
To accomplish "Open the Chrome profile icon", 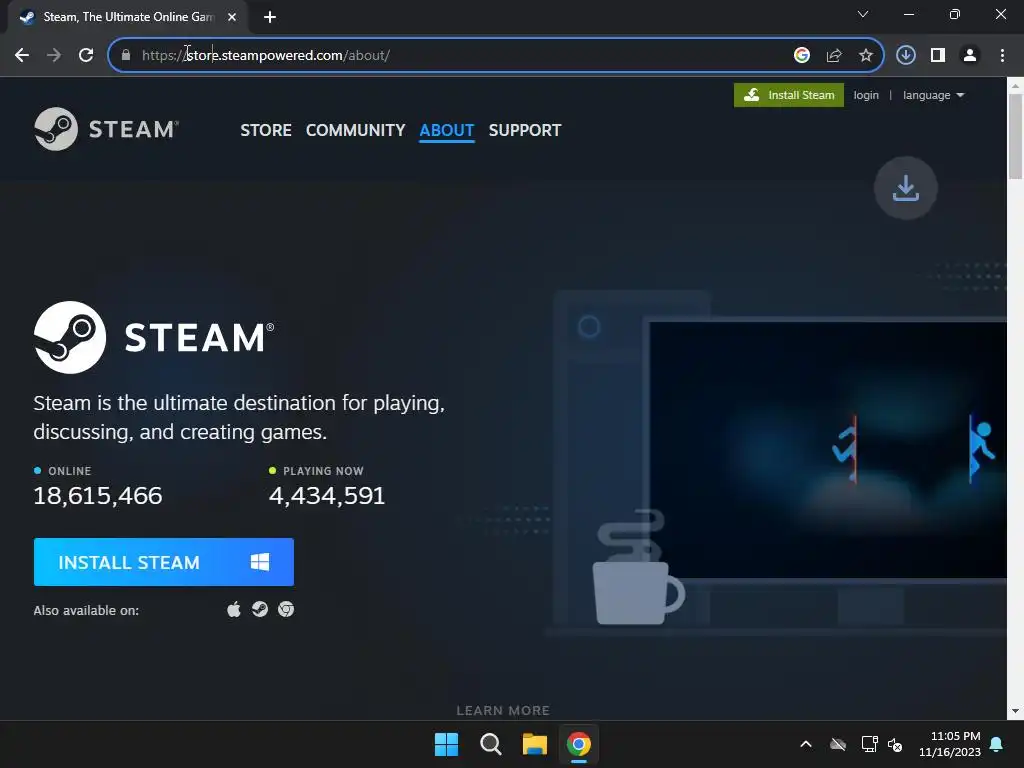I will pos(970,55).
